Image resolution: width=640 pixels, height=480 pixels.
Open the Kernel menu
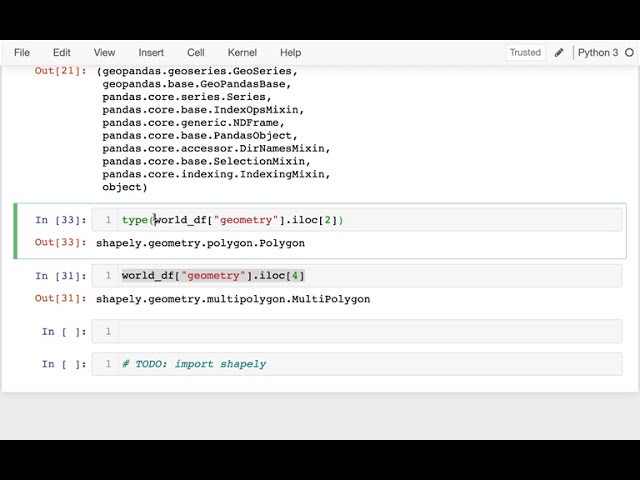click(242, 53)
